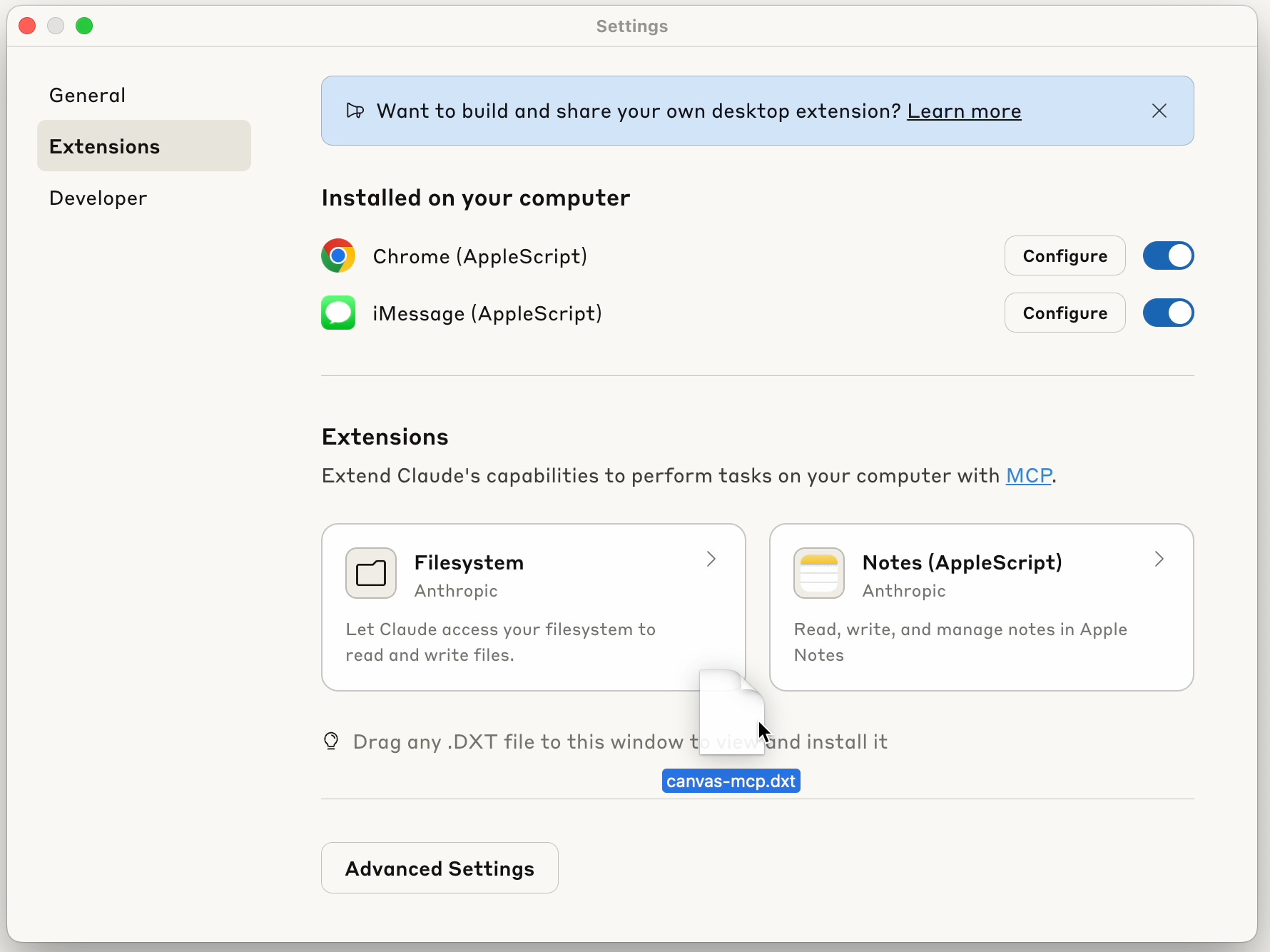
Task: Click the Chrome (AppleScript) label
Action: pyautogui.click(x=480, y=256)
